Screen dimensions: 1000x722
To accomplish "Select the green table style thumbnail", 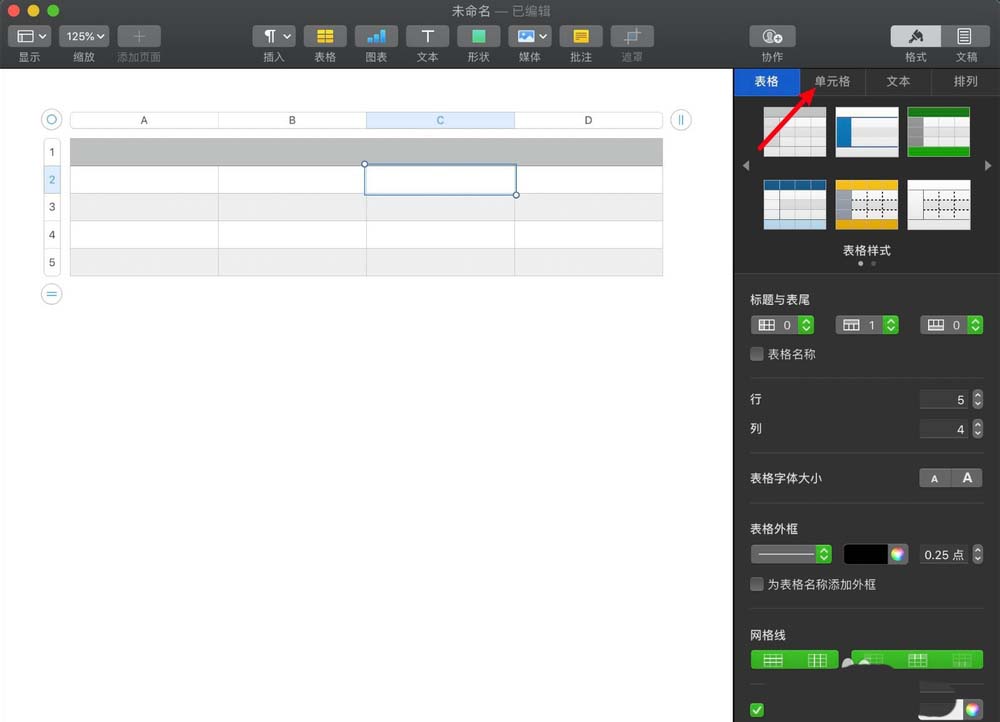I will tap(938, 131).
